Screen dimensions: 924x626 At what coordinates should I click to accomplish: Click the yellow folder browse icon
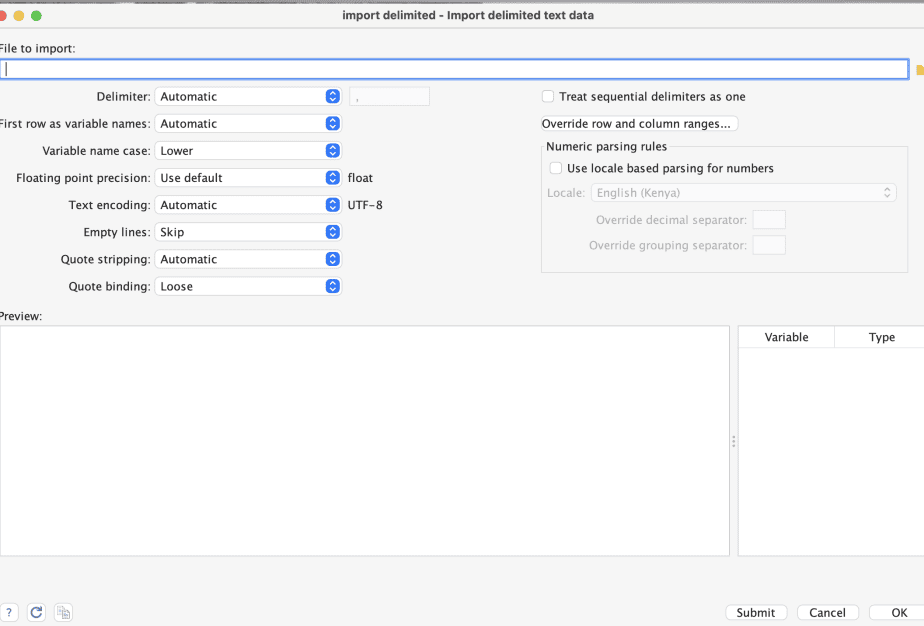pos(919,70)
